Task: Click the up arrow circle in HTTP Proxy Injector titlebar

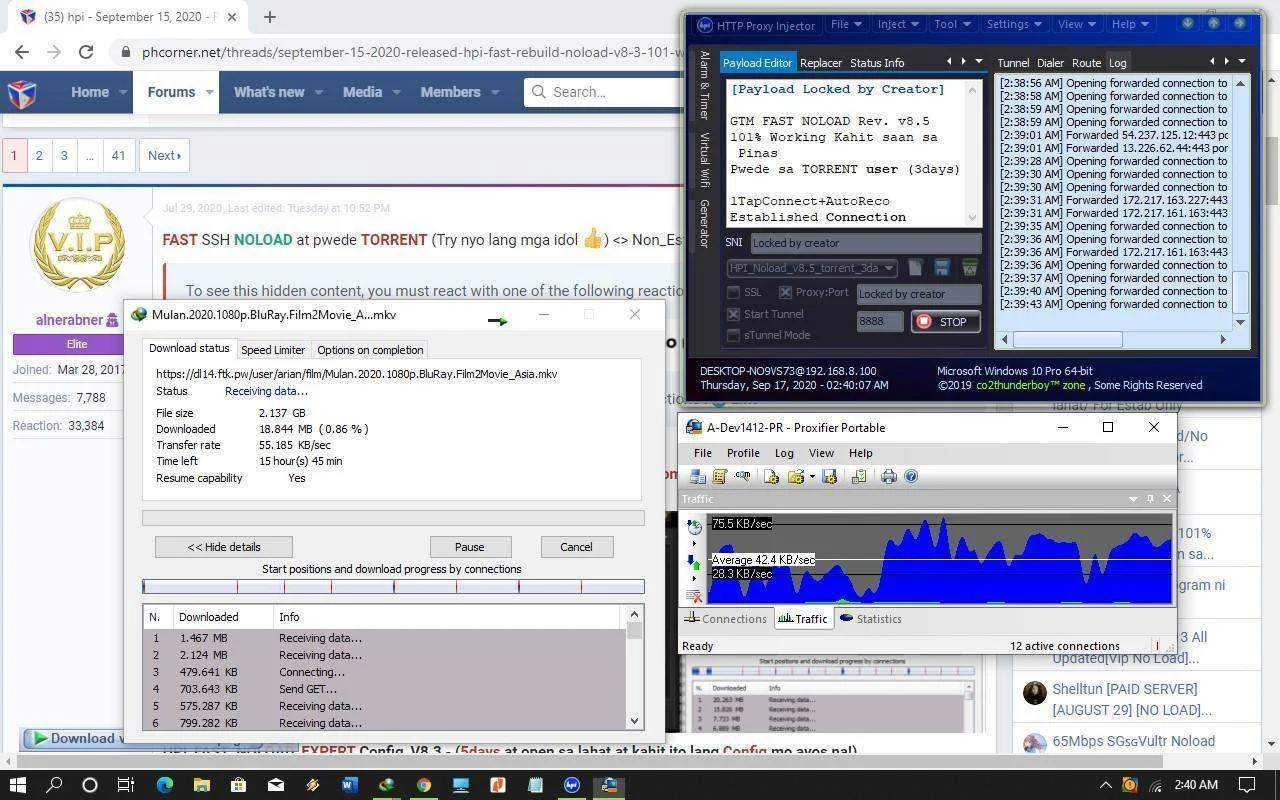Action: click(x=1214, y=23)
